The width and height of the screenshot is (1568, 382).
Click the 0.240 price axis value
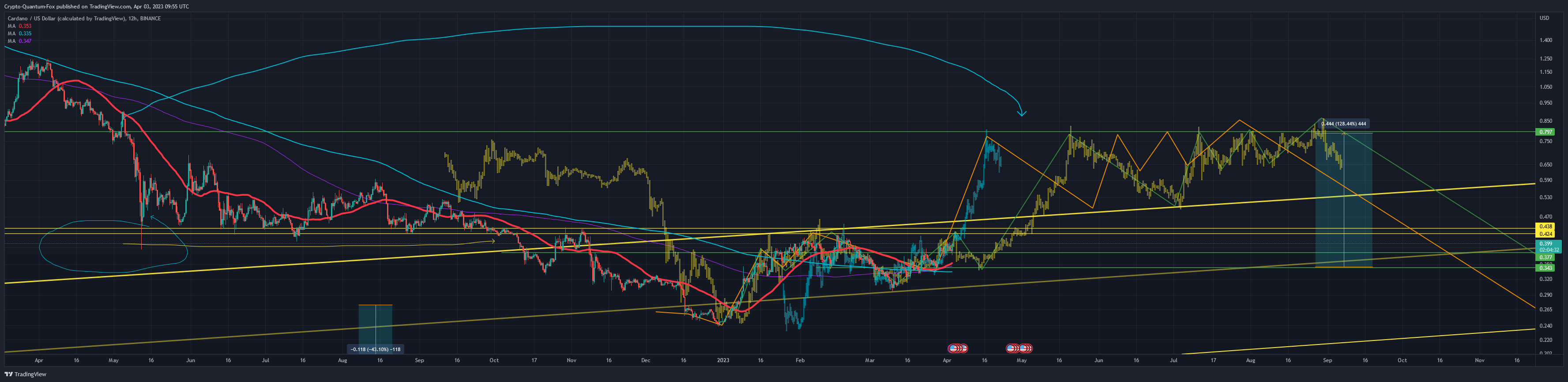point(1545,326)
